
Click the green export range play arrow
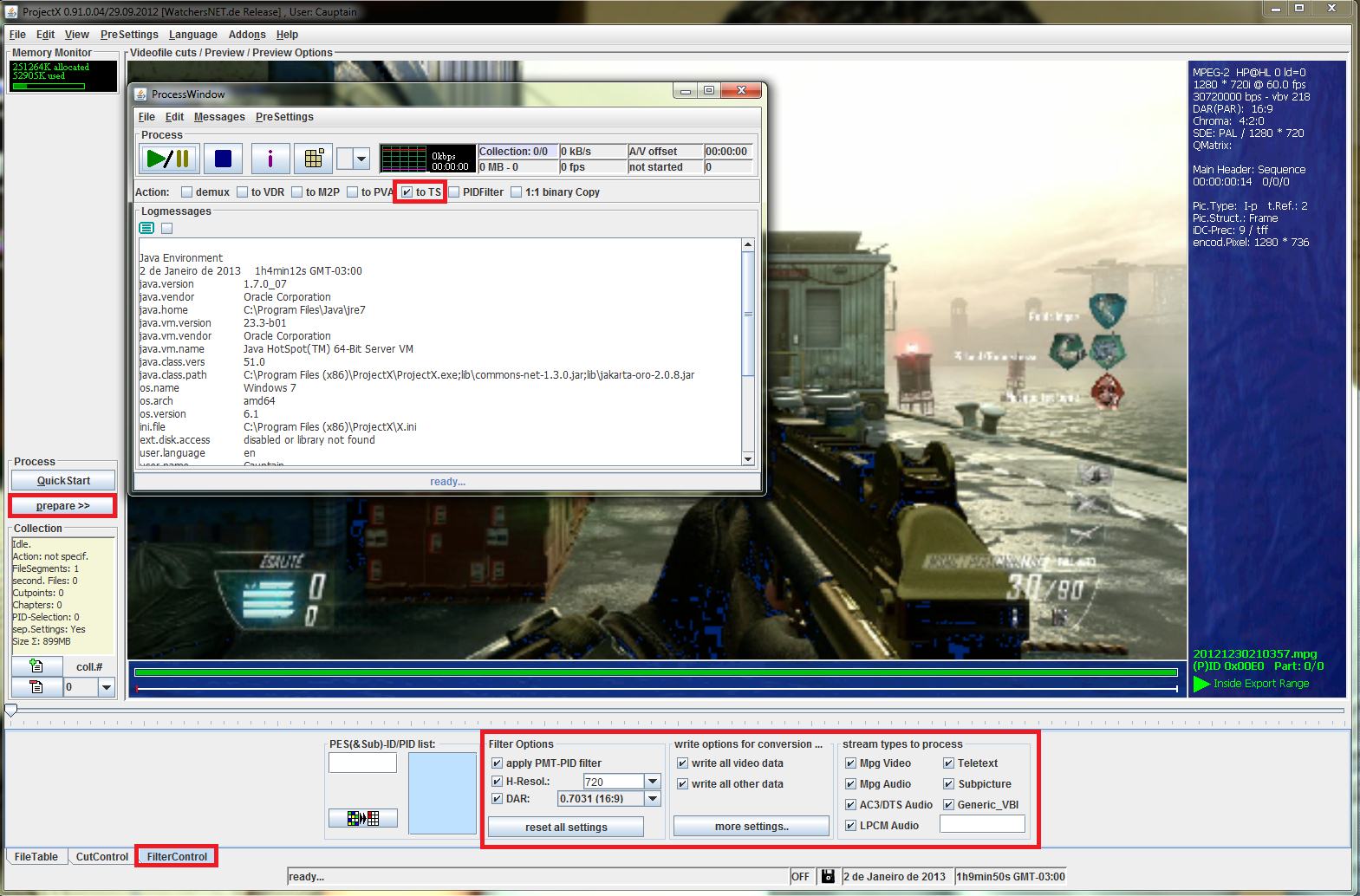tap(1201, 684)
